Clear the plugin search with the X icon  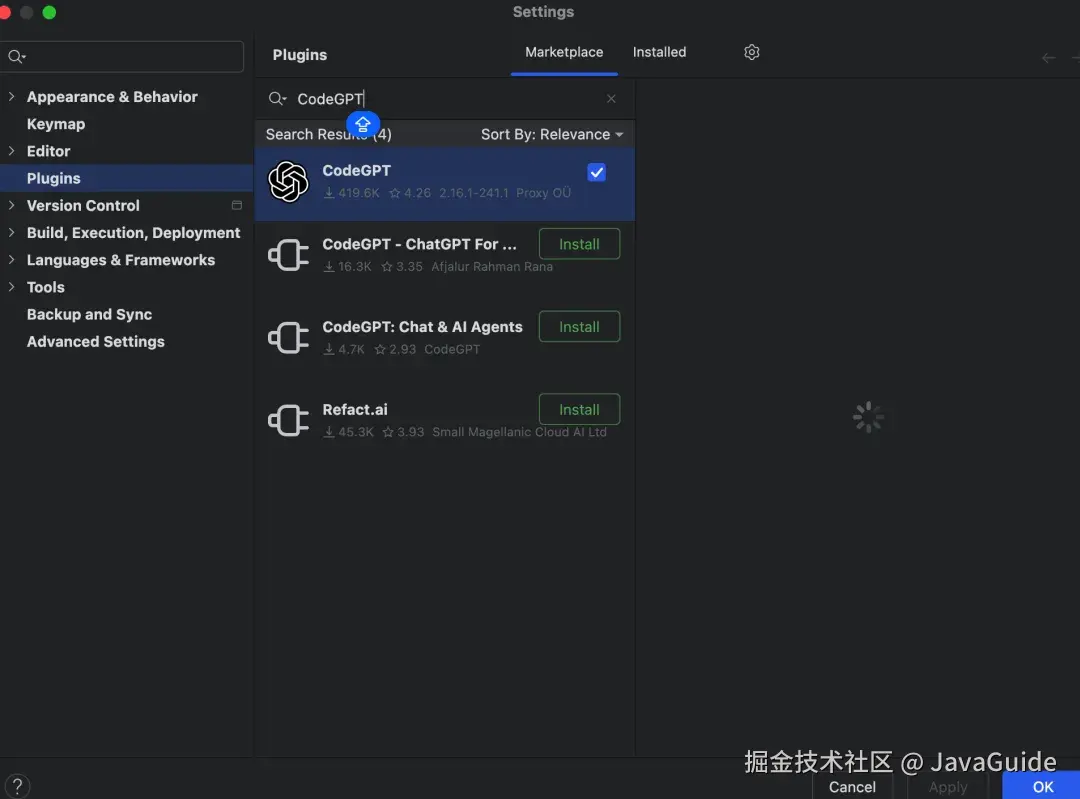pos(611,98)
